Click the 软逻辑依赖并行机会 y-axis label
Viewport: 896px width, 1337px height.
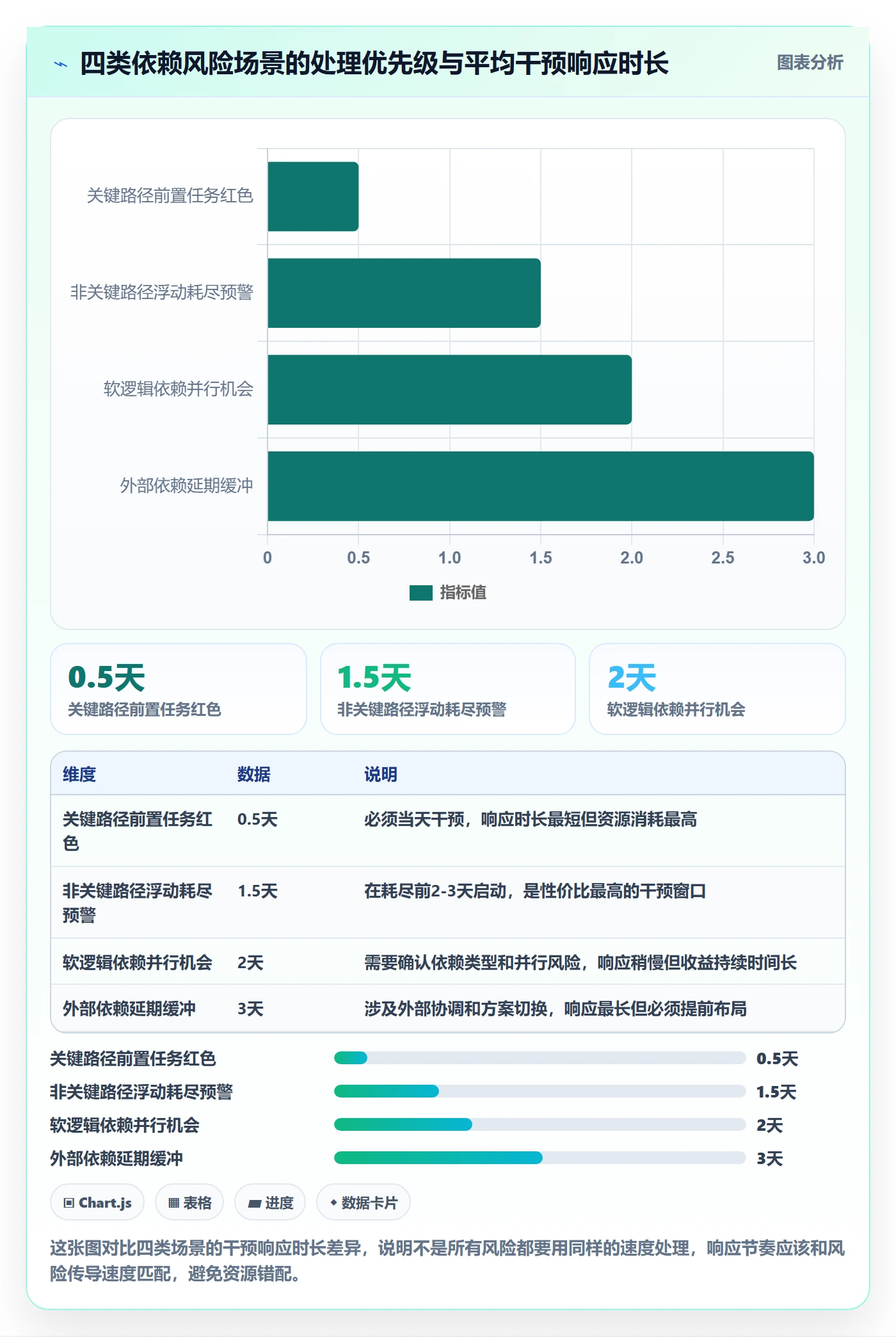[179, 389]
